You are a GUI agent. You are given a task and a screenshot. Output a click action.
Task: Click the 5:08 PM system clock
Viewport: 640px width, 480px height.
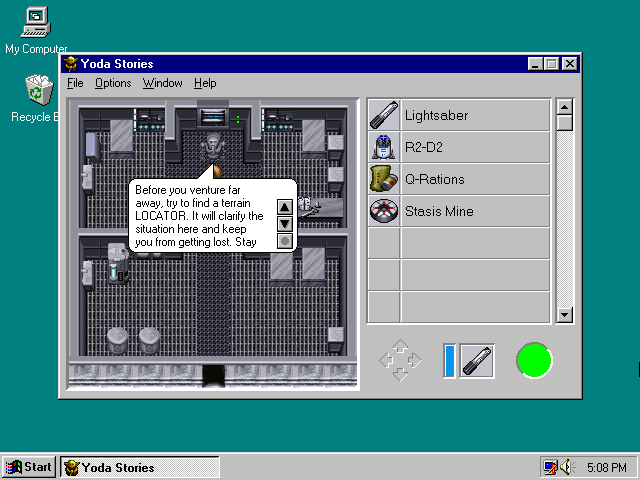click(x=607, y=467)
